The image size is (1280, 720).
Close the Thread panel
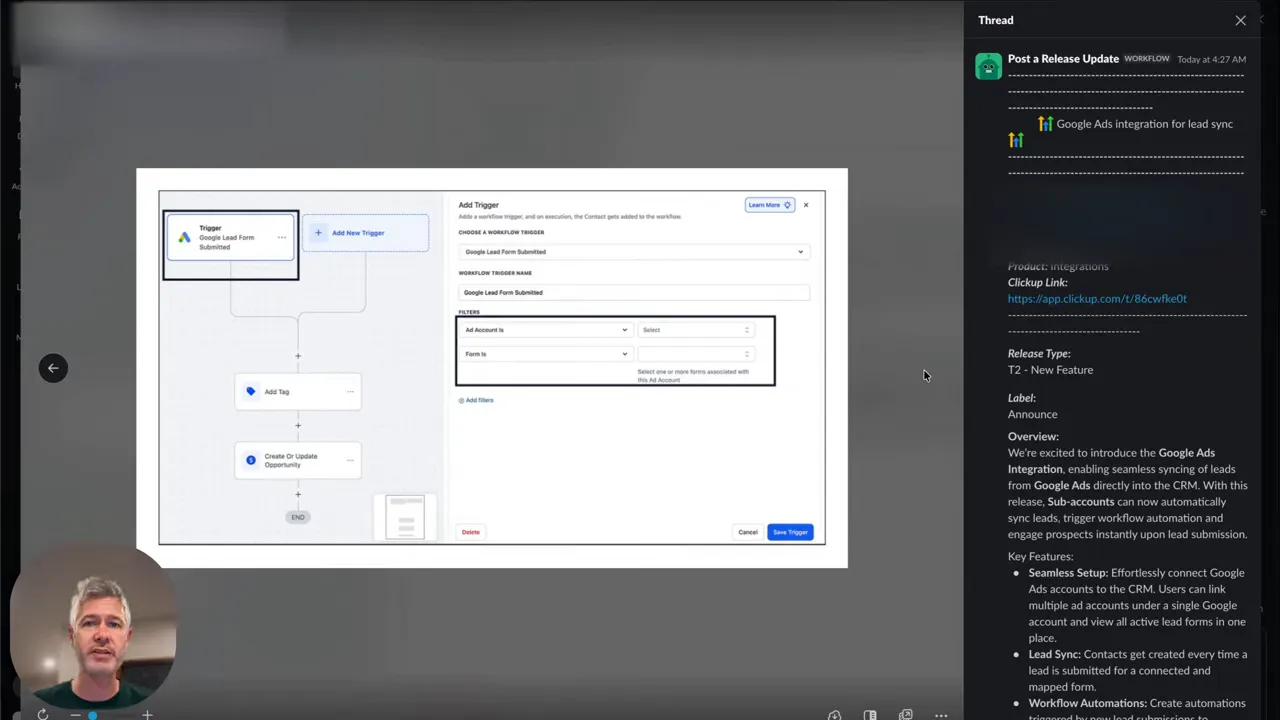[1240, 20]
